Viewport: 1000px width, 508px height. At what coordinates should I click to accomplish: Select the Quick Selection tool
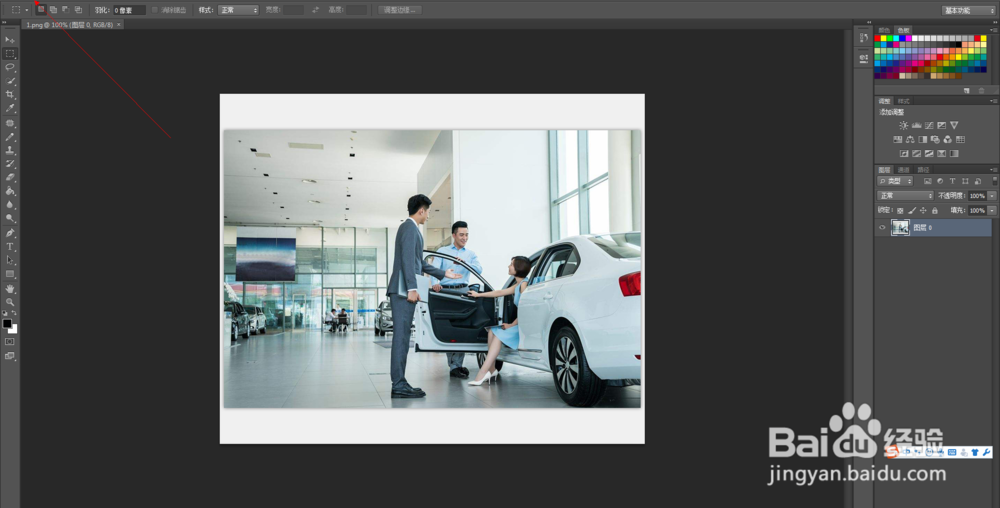click(10, 81)
